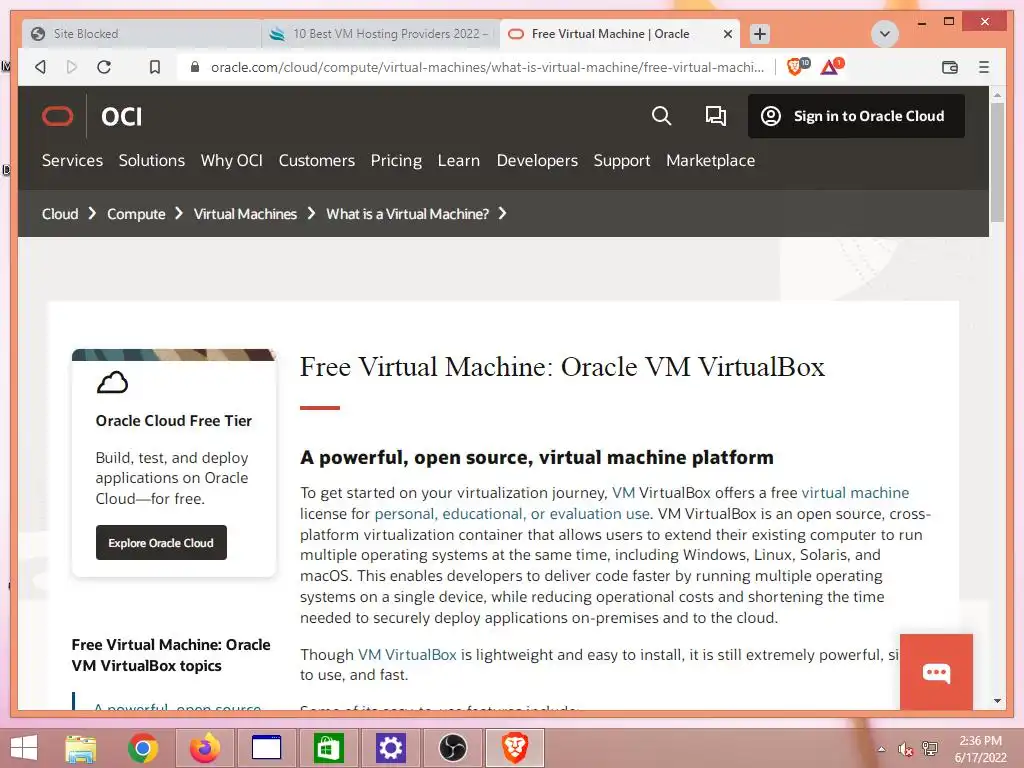Open the gear Settings taskbar icon
This screenshot has height=768, width=1024.
(x=391, y=748)
